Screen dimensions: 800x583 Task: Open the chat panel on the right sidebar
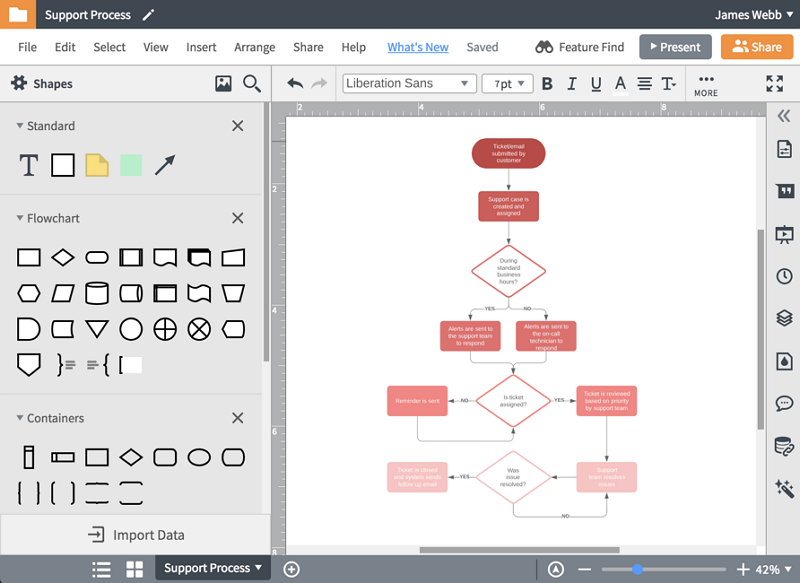(786, 401)
